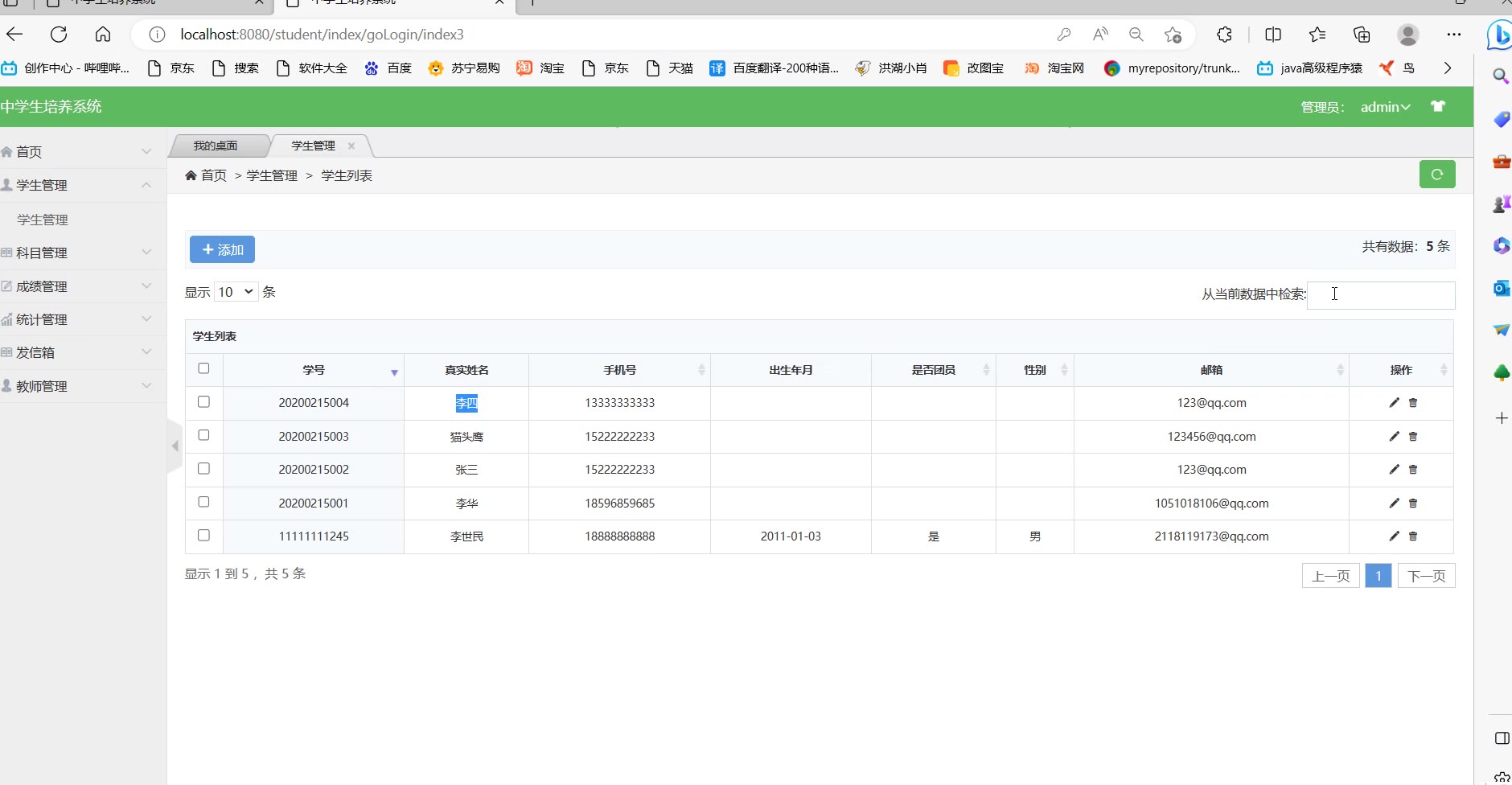
Task: Edit student 猫头鹰 with pencil icon
Action: point(1394,437)
